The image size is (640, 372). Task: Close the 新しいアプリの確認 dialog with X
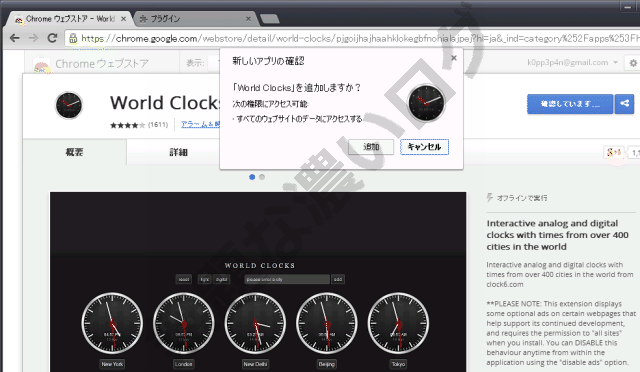pyautogui.click(x=454, y=58)
